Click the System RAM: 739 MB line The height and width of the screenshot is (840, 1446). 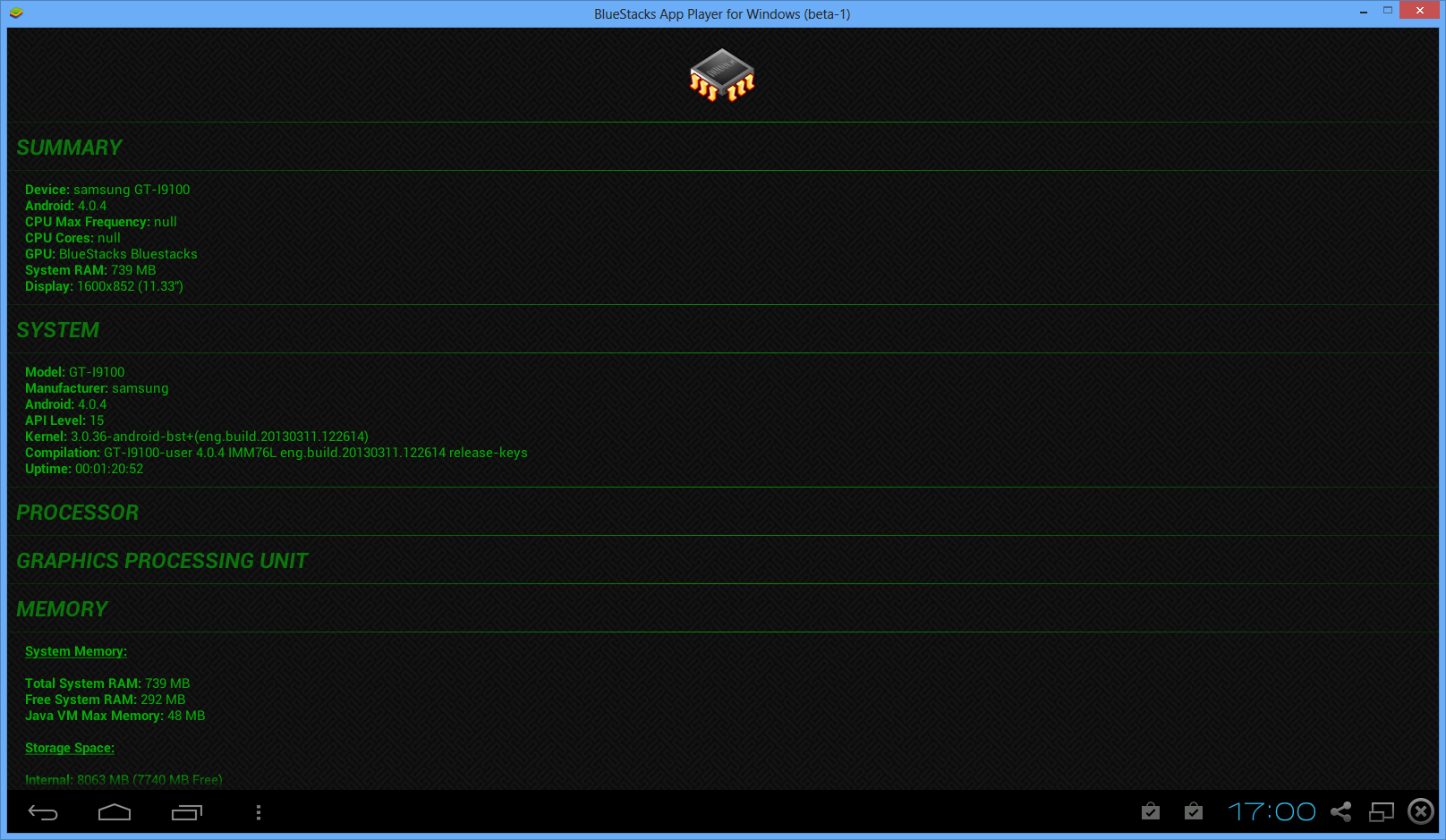point(90,270)
